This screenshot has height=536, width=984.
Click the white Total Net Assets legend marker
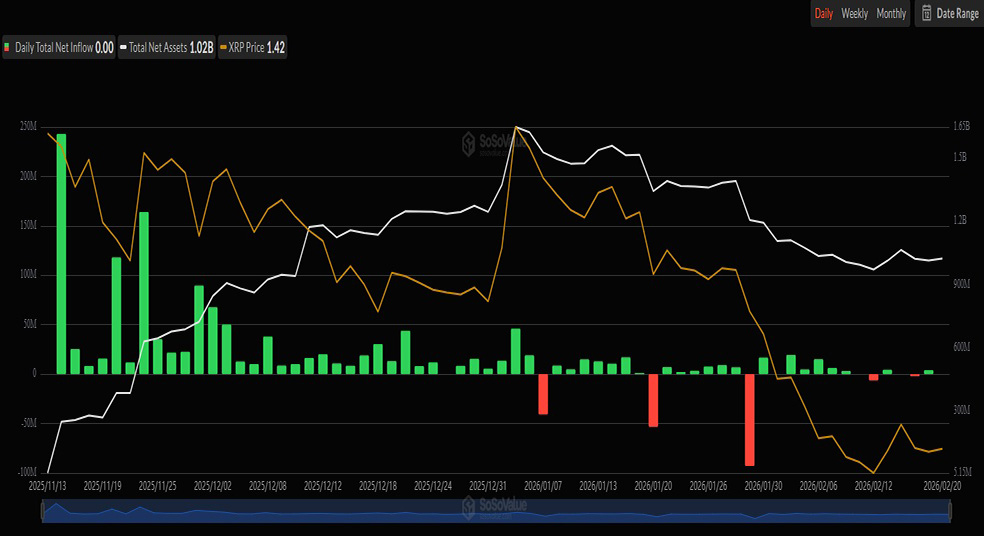pyautogui.click(x=123, y=47)
